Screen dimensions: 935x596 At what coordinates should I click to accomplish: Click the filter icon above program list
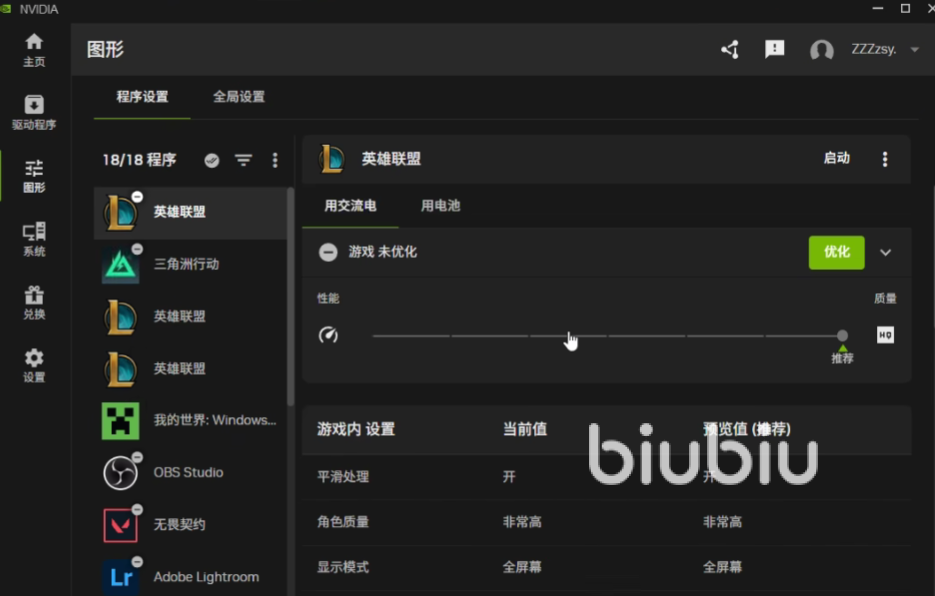pos(243,160)
